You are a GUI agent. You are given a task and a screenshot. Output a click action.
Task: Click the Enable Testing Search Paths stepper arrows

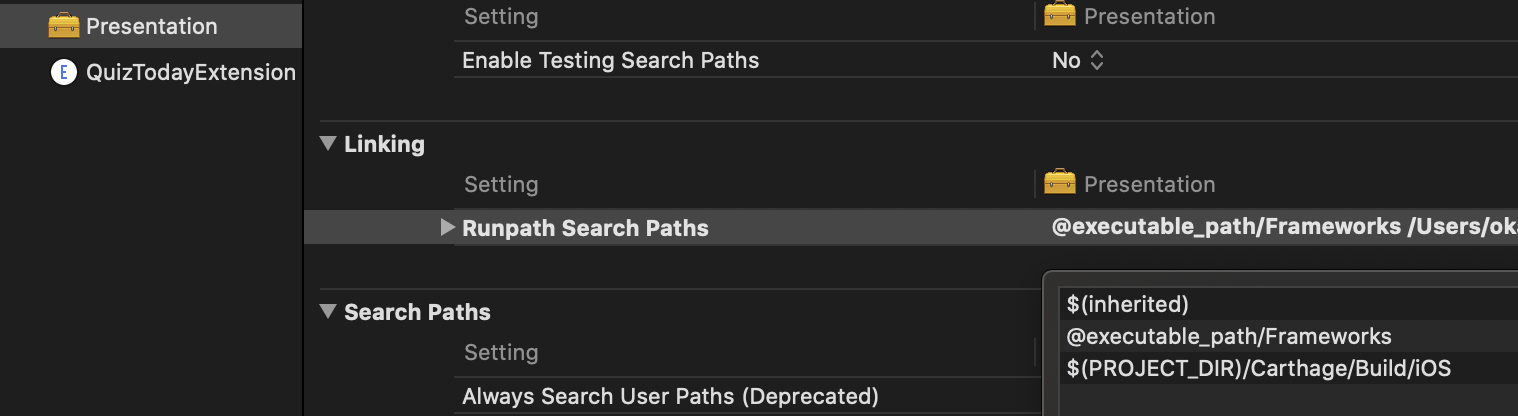tap(1096, 60)
